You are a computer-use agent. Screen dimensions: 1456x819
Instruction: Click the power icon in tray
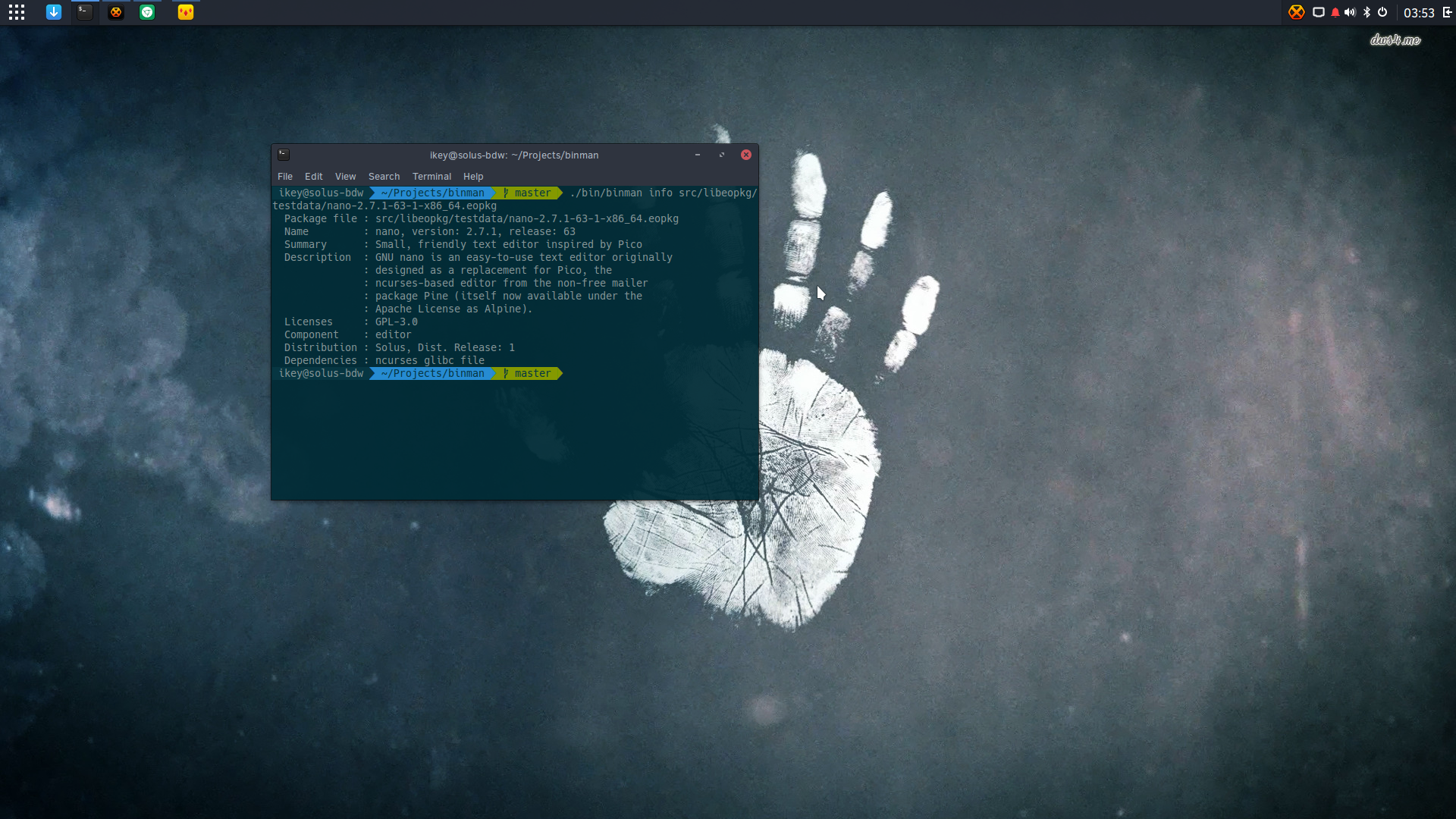point(1382,12)
